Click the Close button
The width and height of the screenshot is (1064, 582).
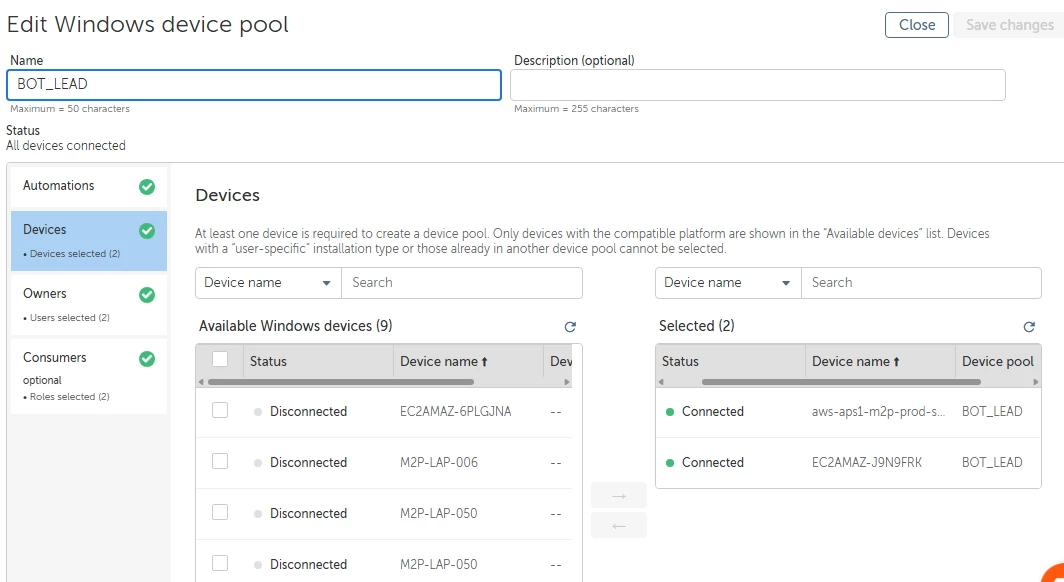tap(916, 25)
